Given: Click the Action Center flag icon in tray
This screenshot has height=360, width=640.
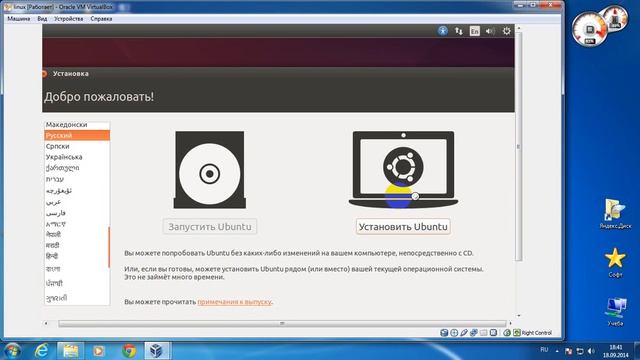Looking at the screenshot, I should tap(569, 351).
